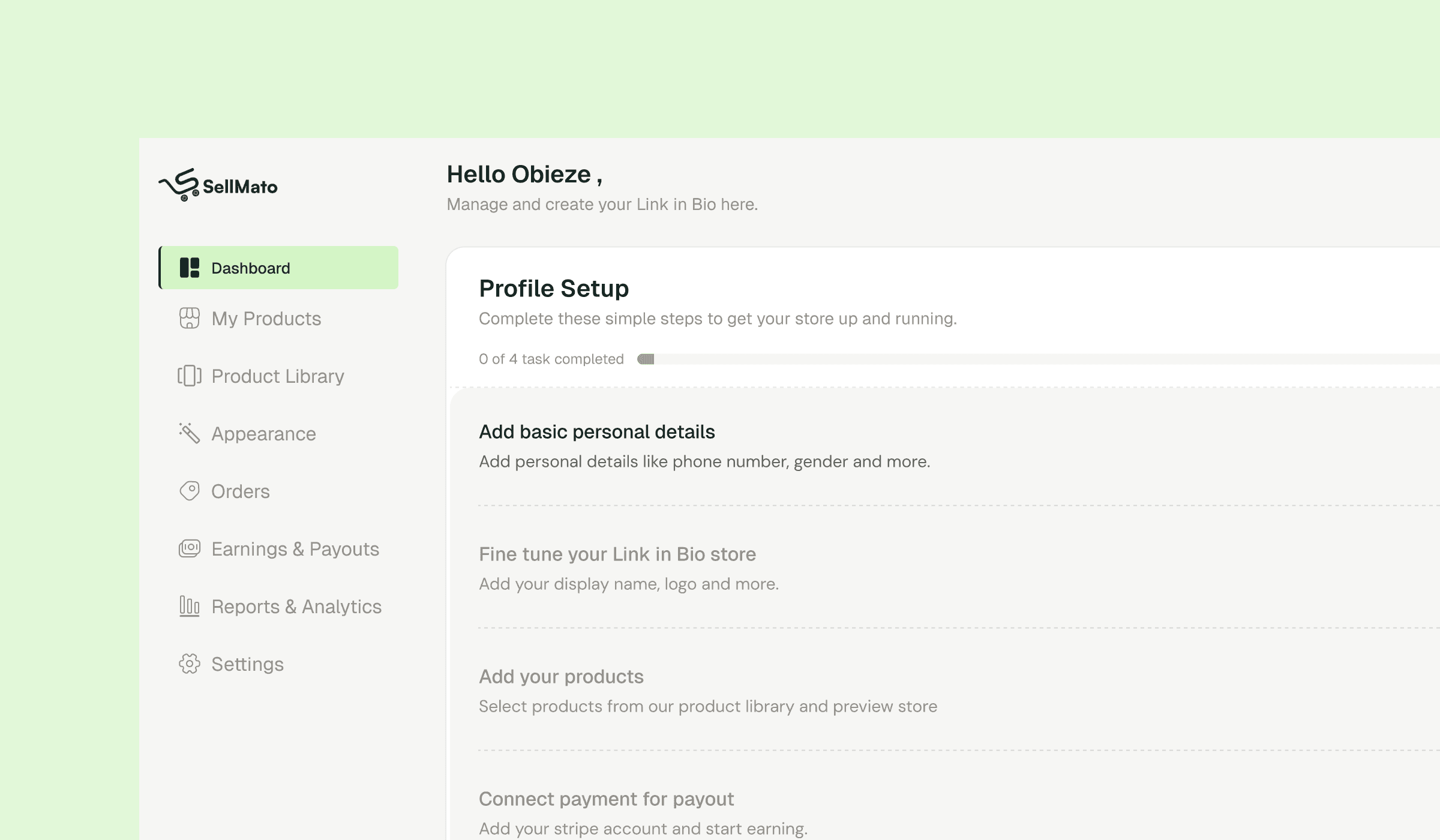Click the My Products storefront icon

pos(190,318)
